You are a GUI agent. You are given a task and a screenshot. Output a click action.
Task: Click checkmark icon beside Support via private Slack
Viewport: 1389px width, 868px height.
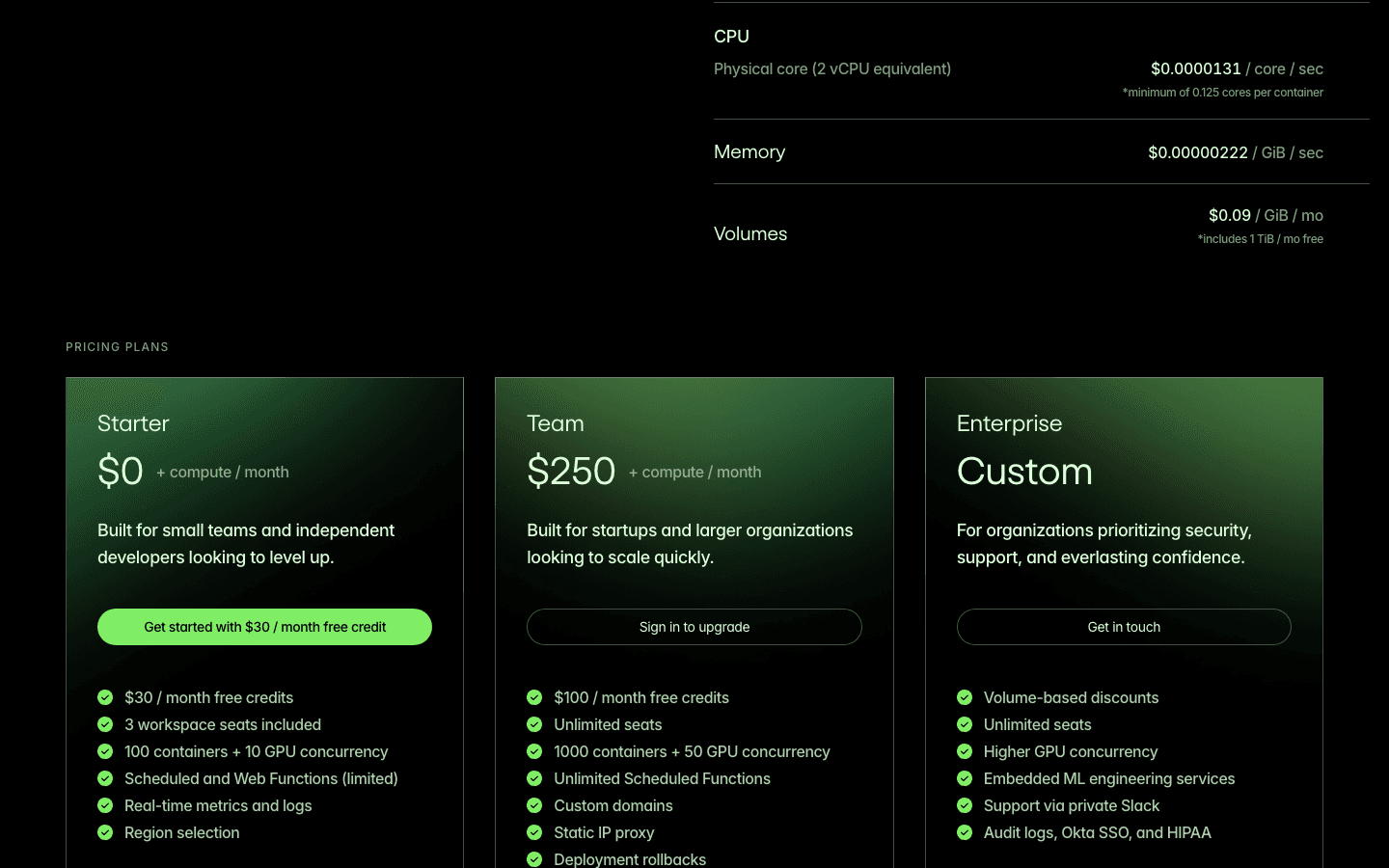[x=965, y=805]
